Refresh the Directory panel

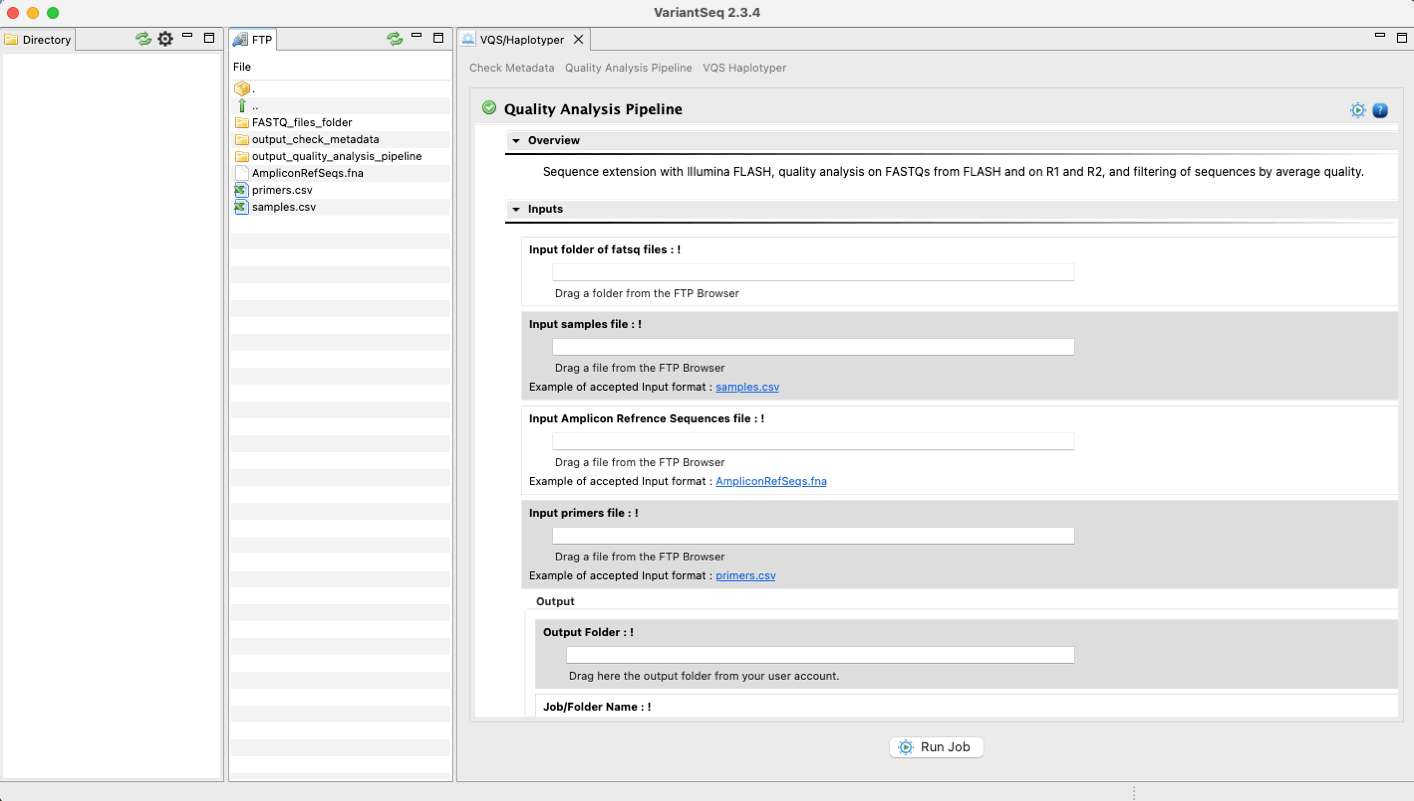pos(144,39)
